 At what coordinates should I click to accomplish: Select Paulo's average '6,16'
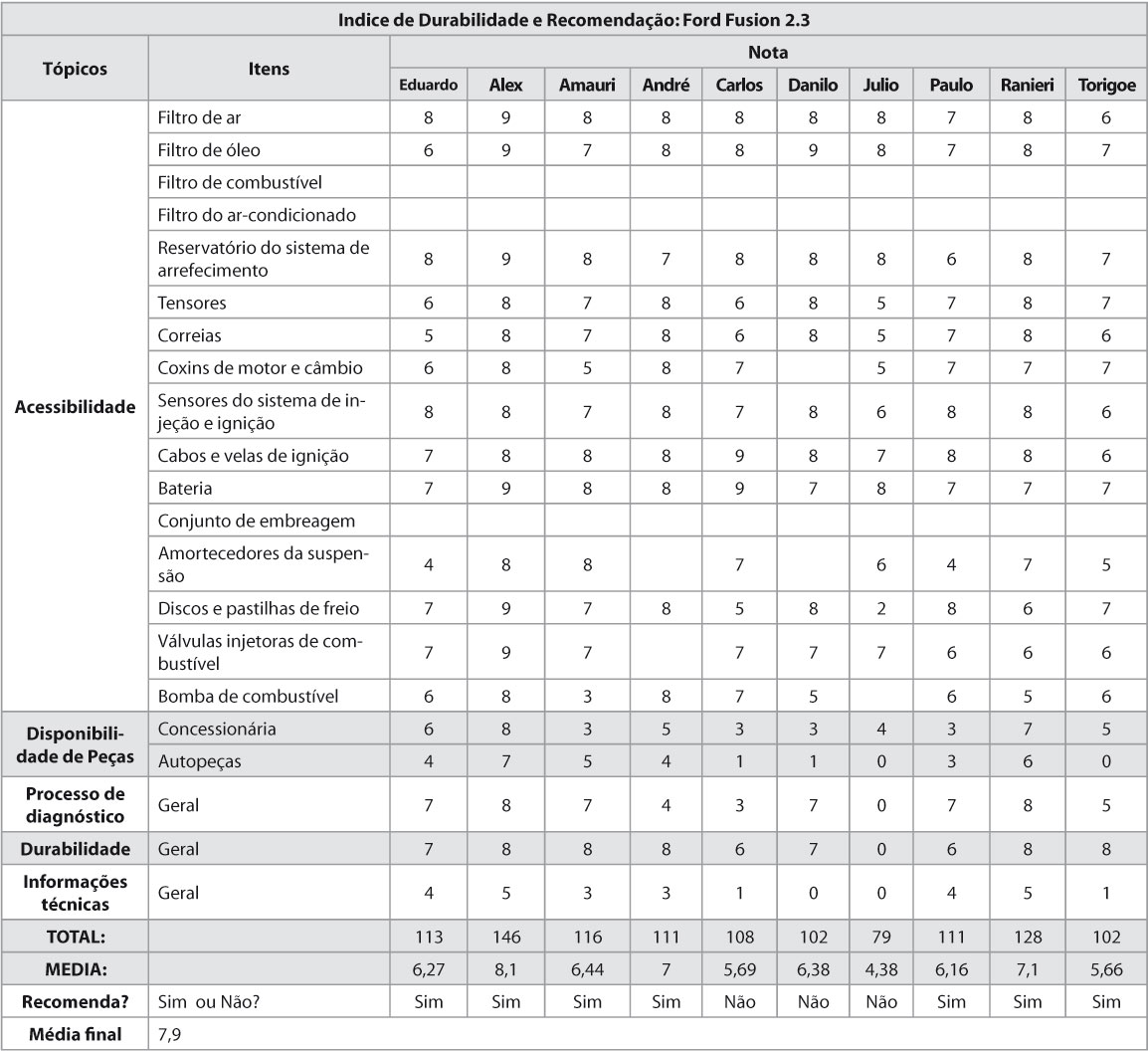point(951,969)
